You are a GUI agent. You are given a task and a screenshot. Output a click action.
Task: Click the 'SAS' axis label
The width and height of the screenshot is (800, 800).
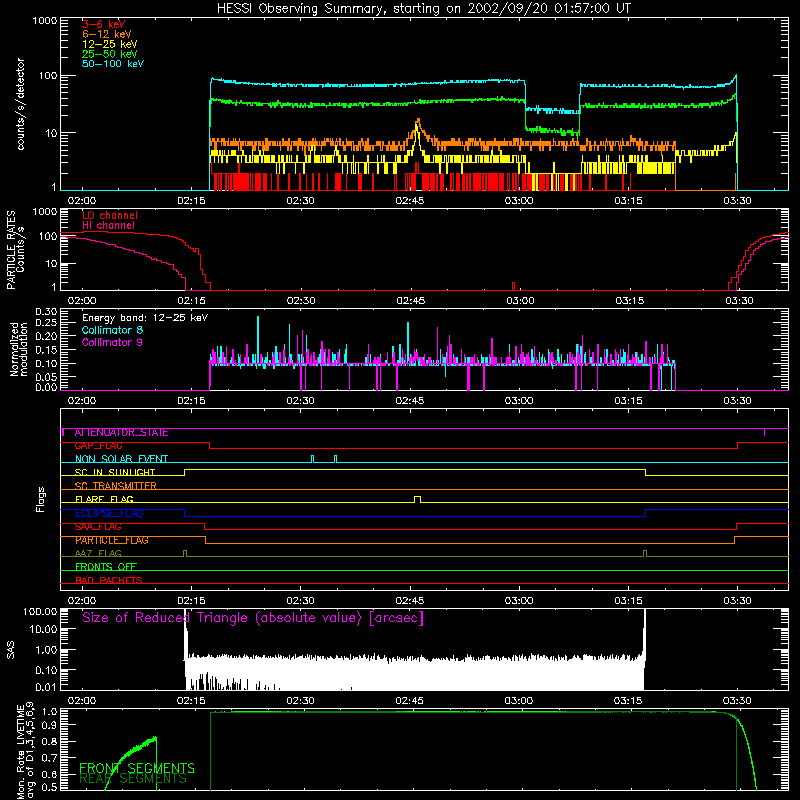[10, 650]
